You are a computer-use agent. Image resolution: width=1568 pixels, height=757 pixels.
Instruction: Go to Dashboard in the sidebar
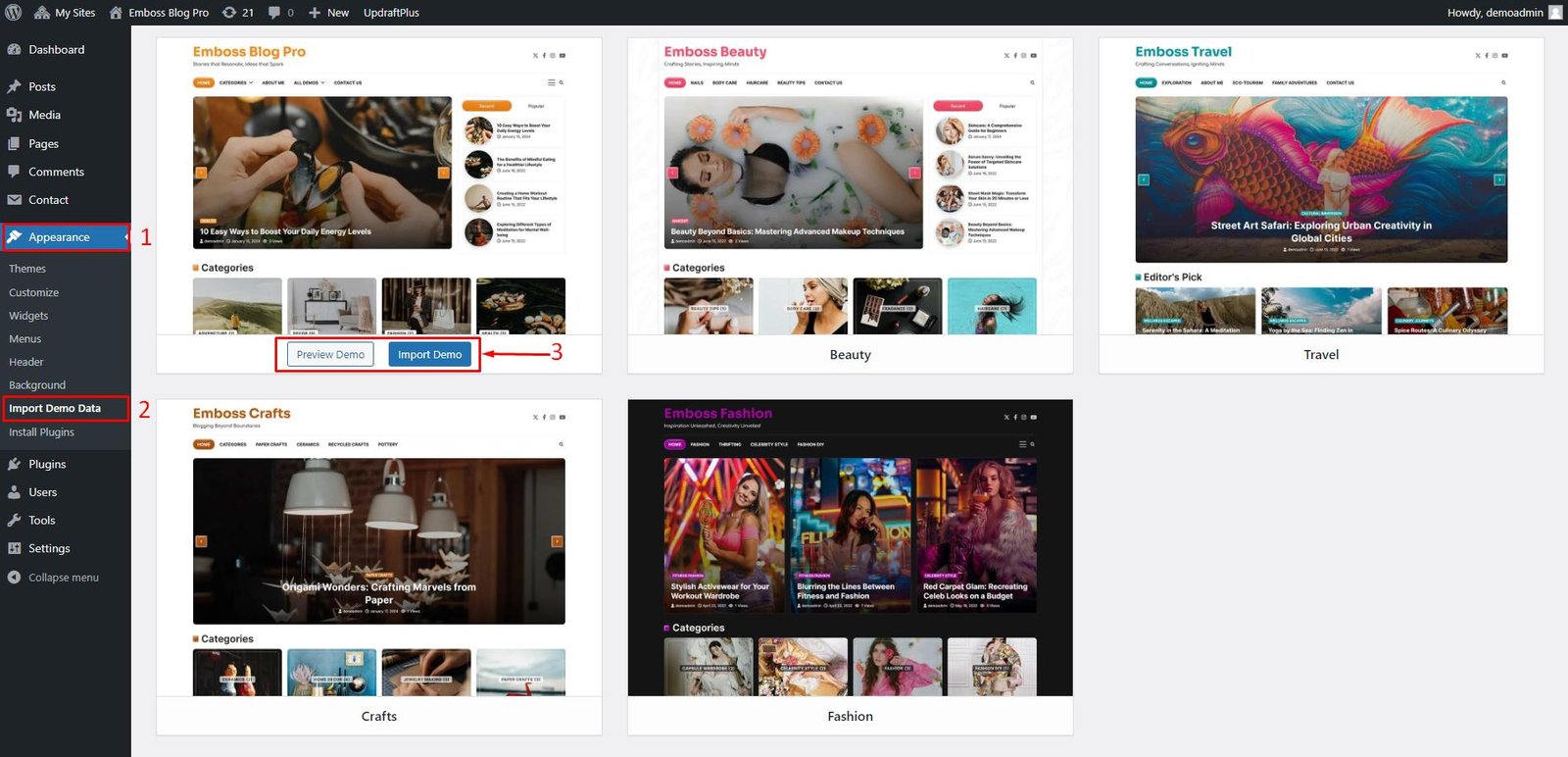56,50
